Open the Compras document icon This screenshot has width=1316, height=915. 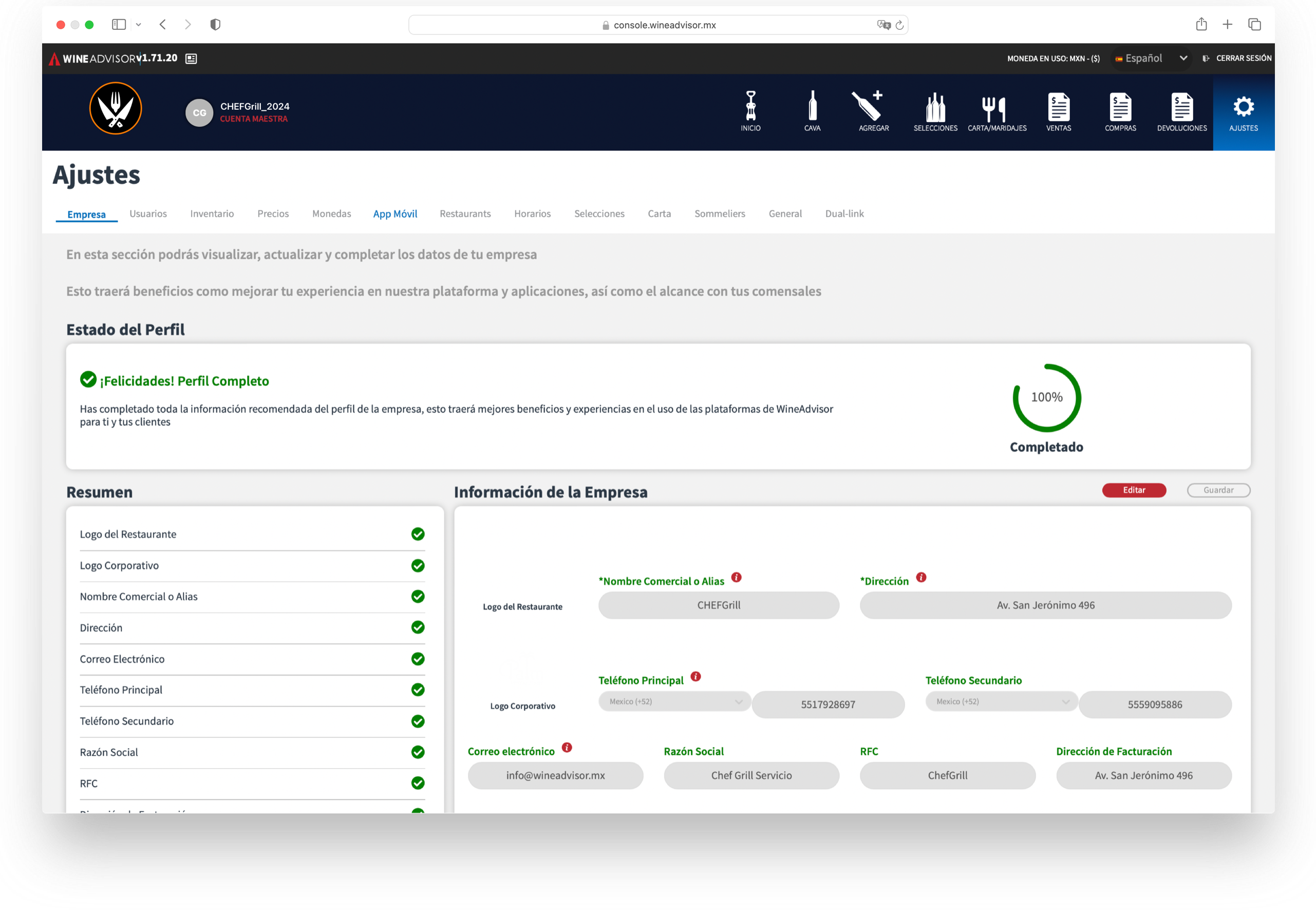1120,107
